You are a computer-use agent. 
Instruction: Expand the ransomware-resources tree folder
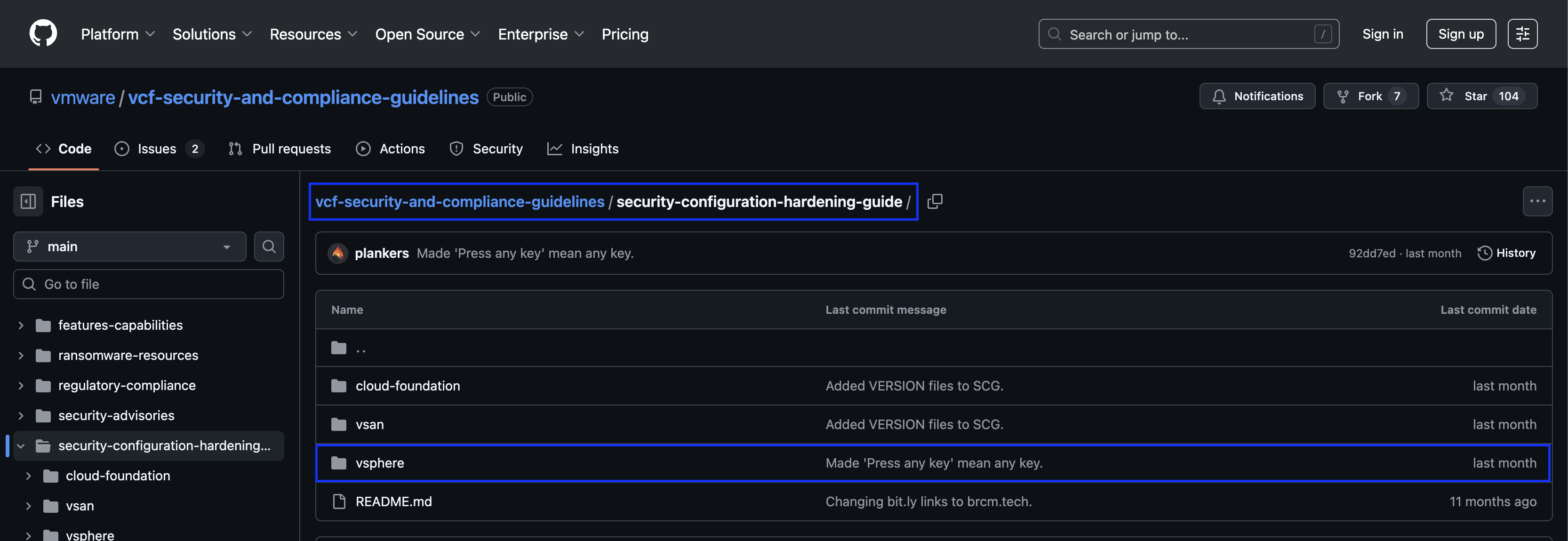point(21,355)
